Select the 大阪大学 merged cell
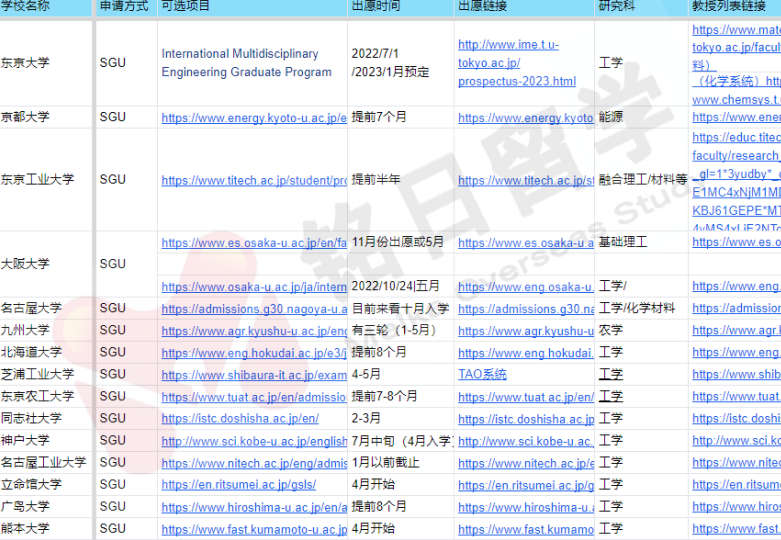Image resolution: width=781 pixels, height=540 pixels. pos(25,264)
